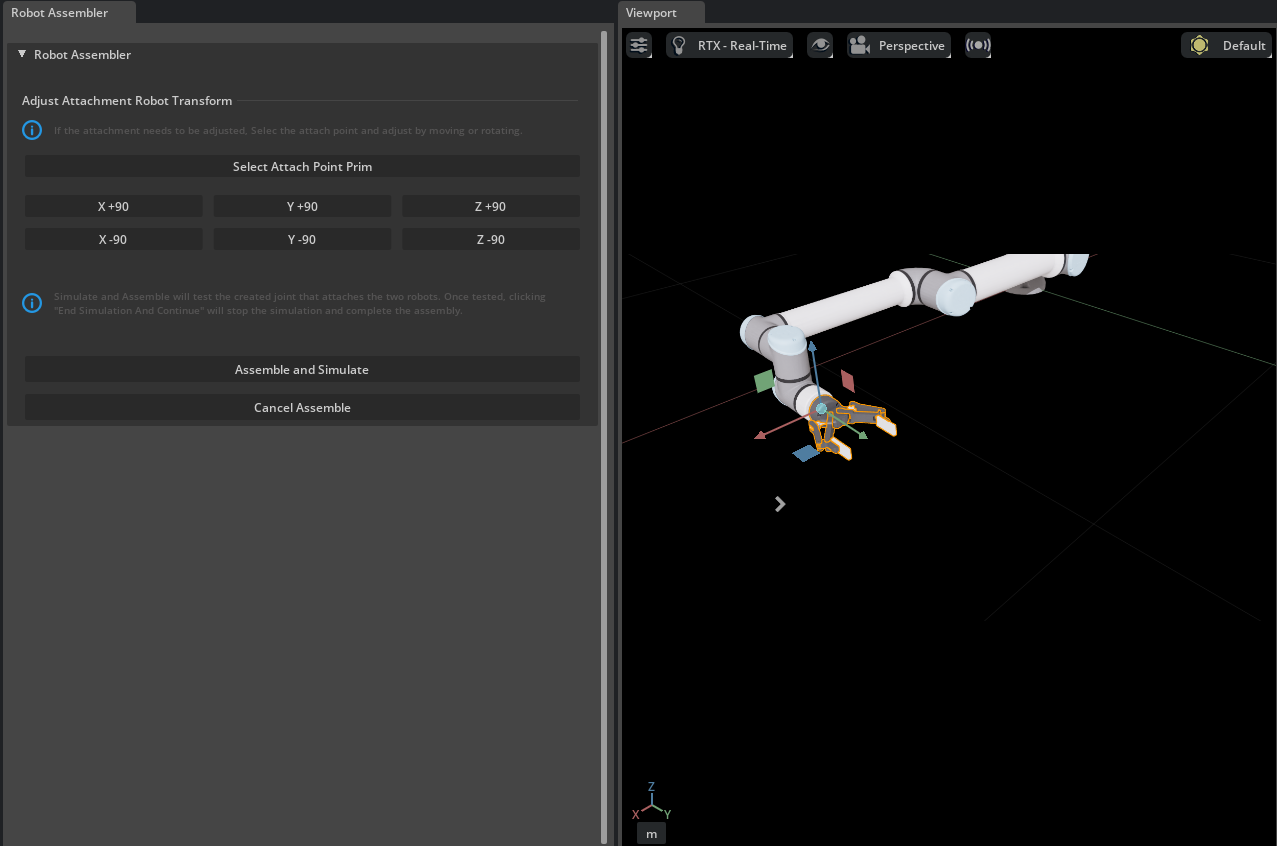
Task: Click the green rotation handle on the gizmo
Action: pyautogui.click(x=765, y=381)
